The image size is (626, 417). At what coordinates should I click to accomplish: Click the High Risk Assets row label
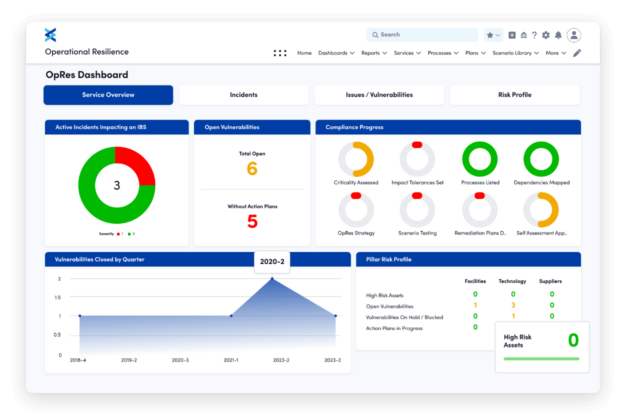(x=384, y=296)
